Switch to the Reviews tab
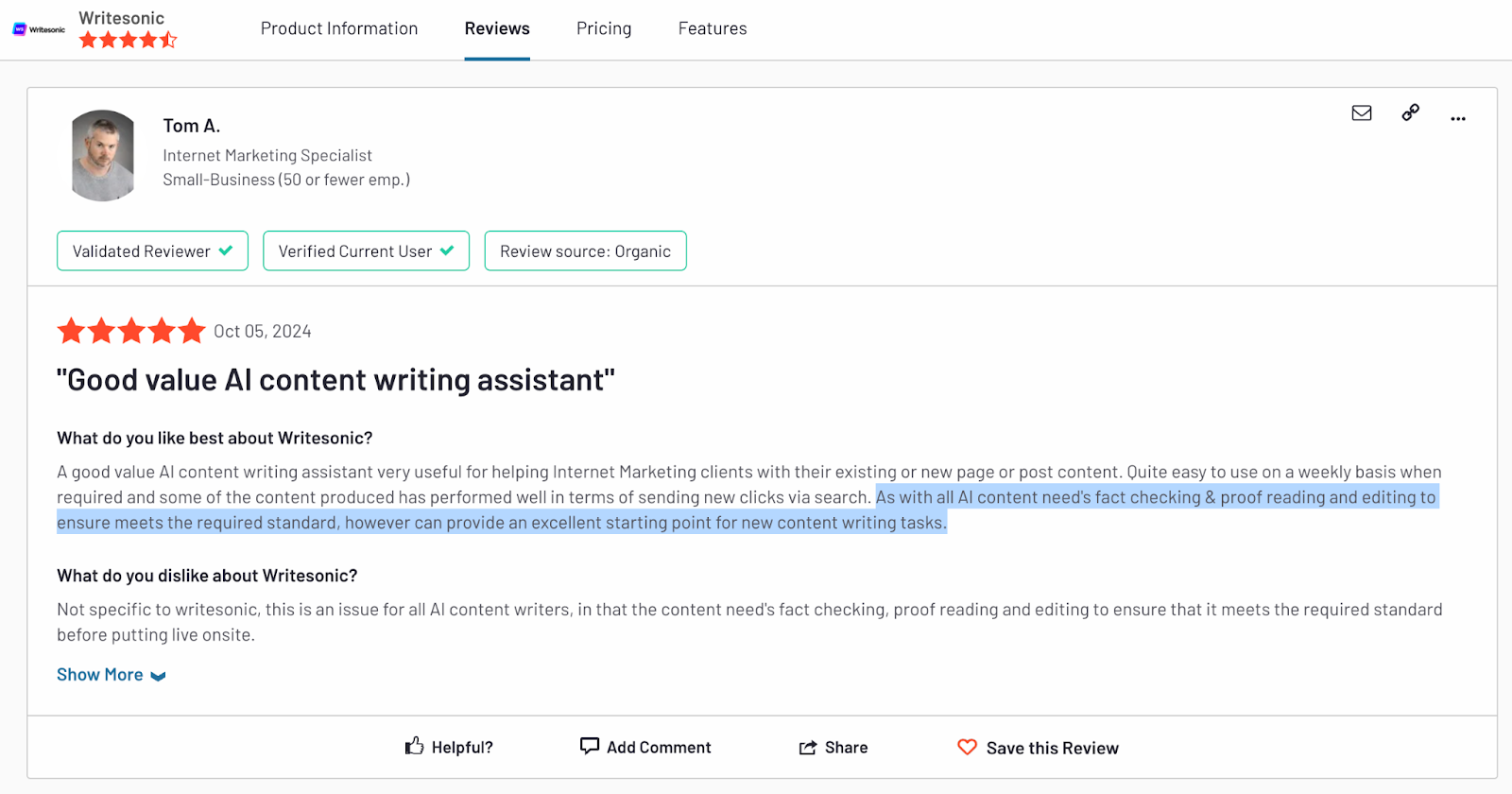 pyautogui.click(x=497, y=28)
